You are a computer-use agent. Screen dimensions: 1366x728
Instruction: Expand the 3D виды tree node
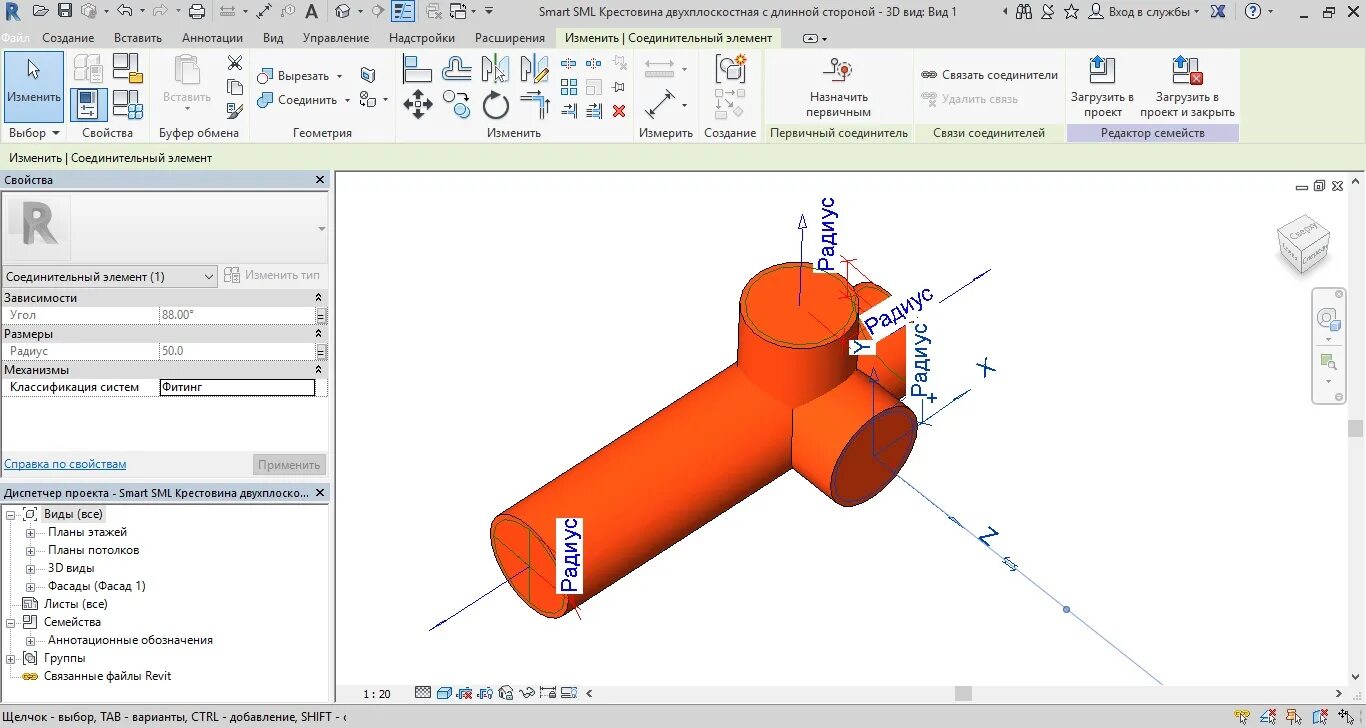coord(30,568)
